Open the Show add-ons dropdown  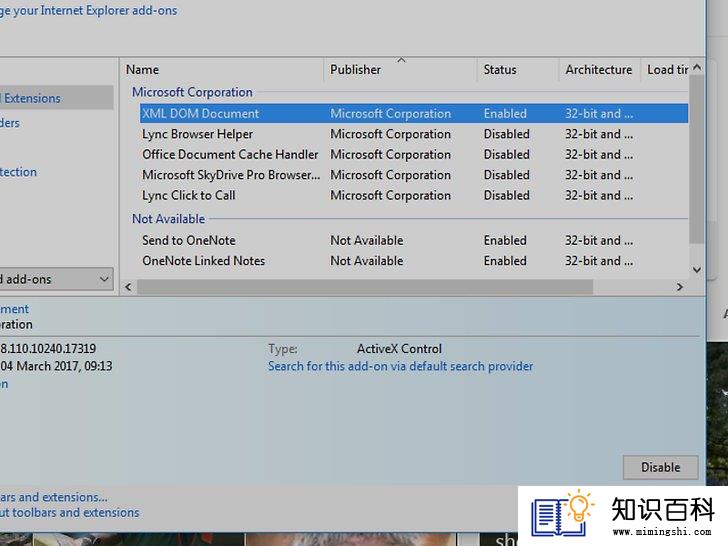56,279
